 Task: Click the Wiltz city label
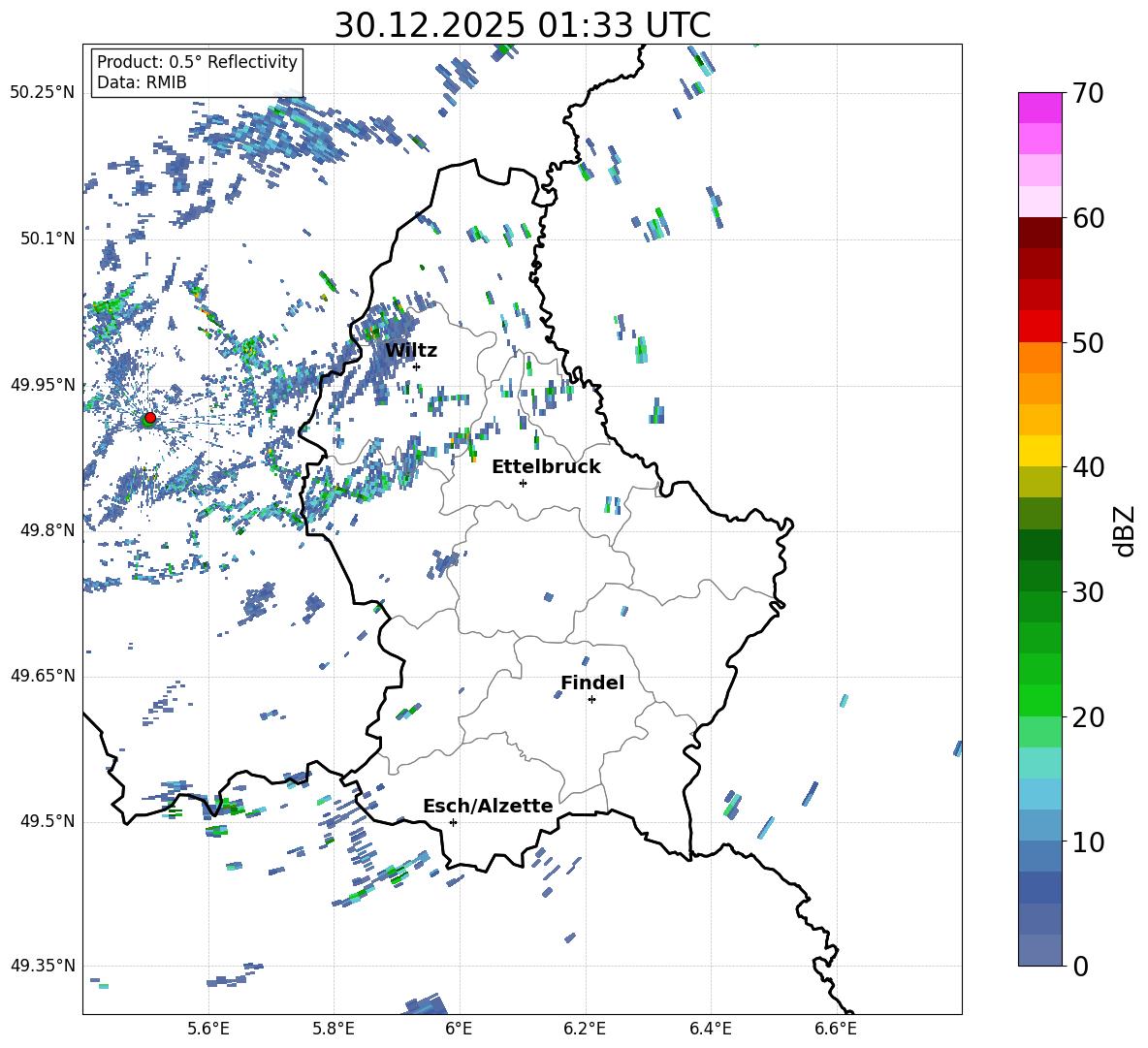(x=411, y=351)
